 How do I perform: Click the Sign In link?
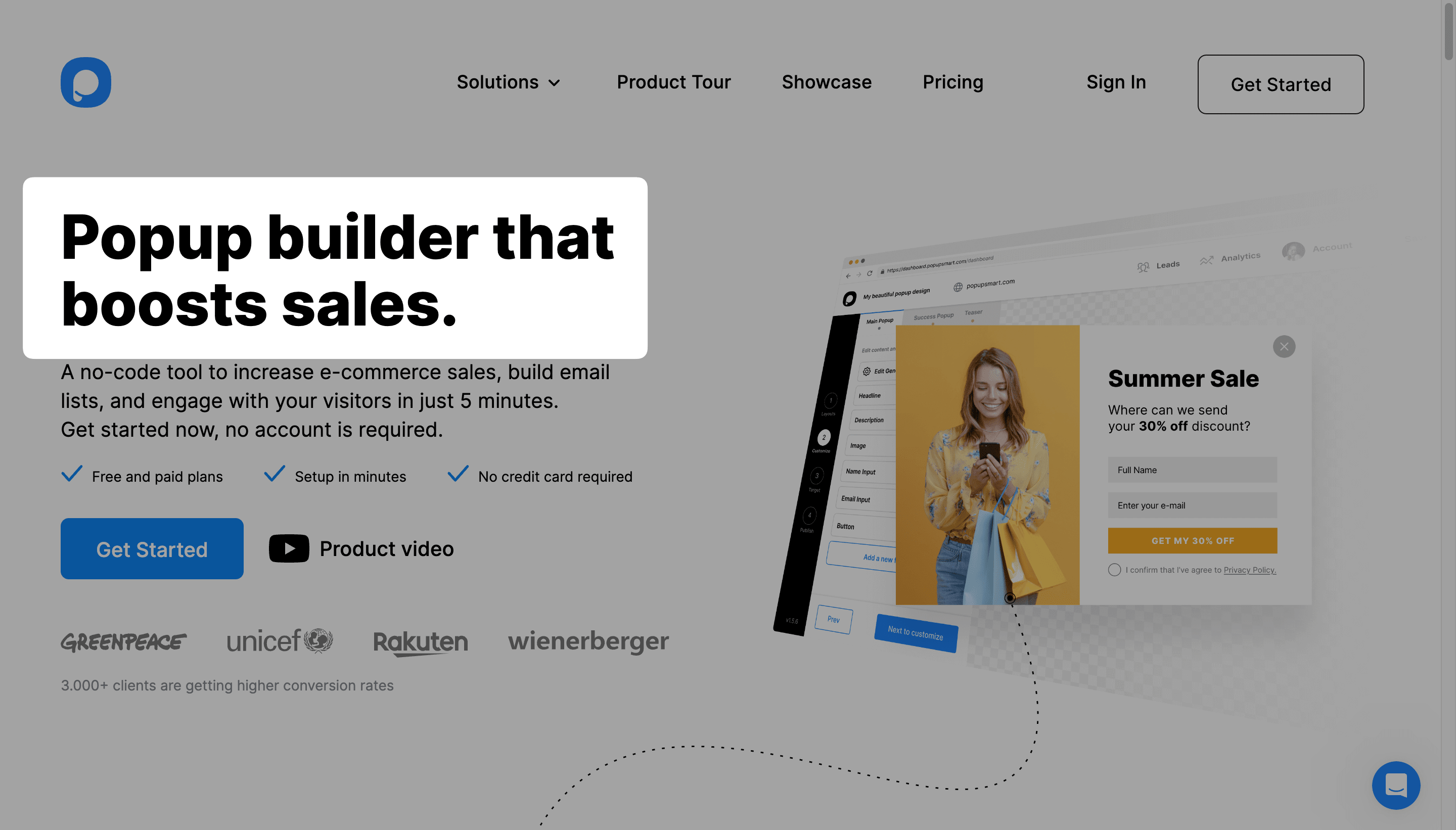(x=1117, y=82)
